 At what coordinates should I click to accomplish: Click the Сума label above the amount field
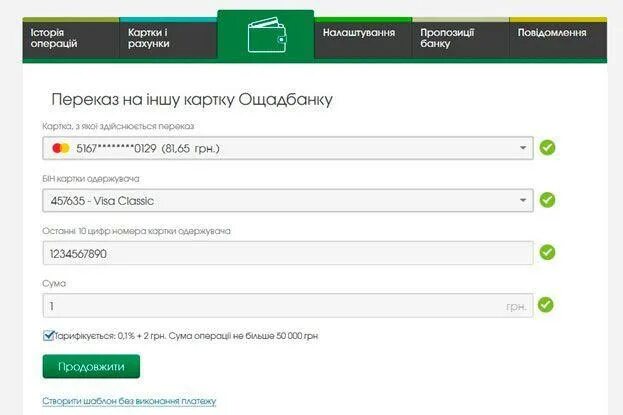(x=54, y=283)
